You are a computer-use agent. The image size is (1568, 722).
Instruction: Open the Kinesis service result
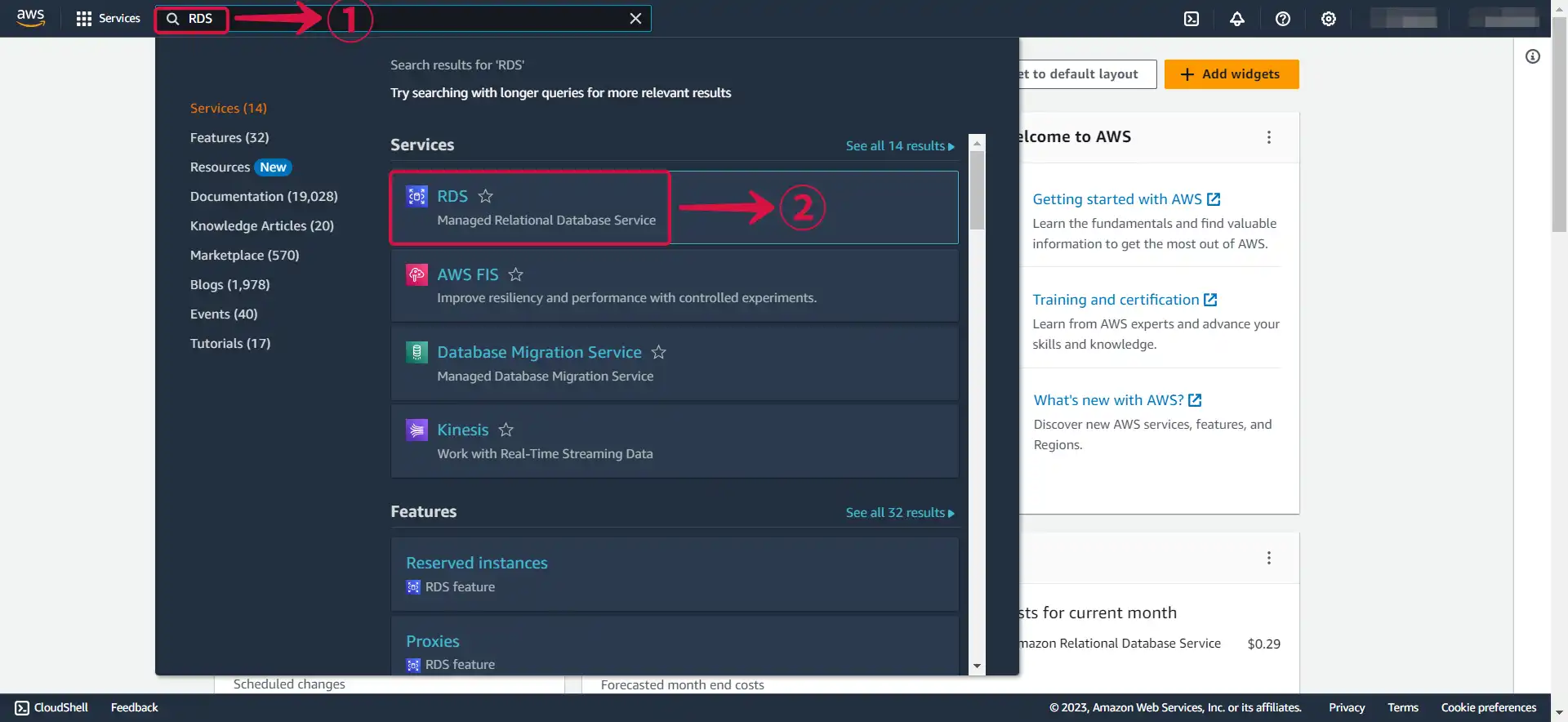click(x=462, y=430)
